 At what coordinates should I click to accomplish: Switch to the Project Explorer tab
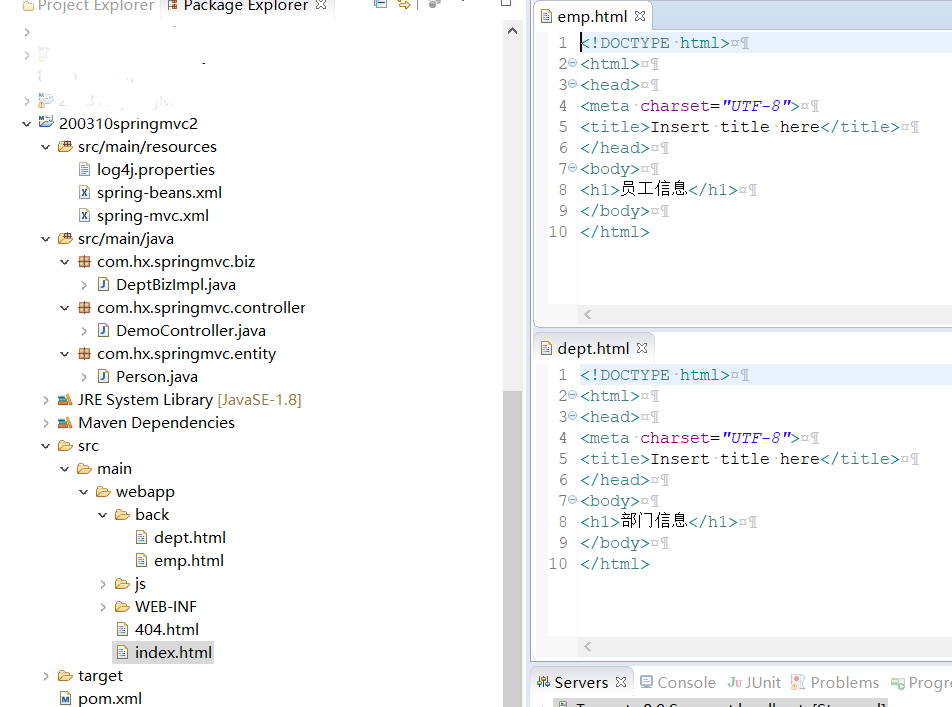pos(88,5)
